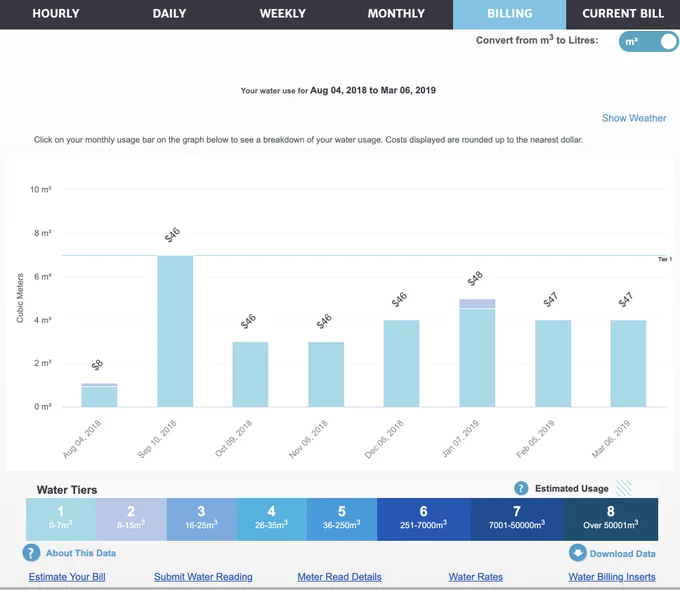Screen dimensions: 680x590
Task: Click the About This Data question icon
Action: (31, 553)
